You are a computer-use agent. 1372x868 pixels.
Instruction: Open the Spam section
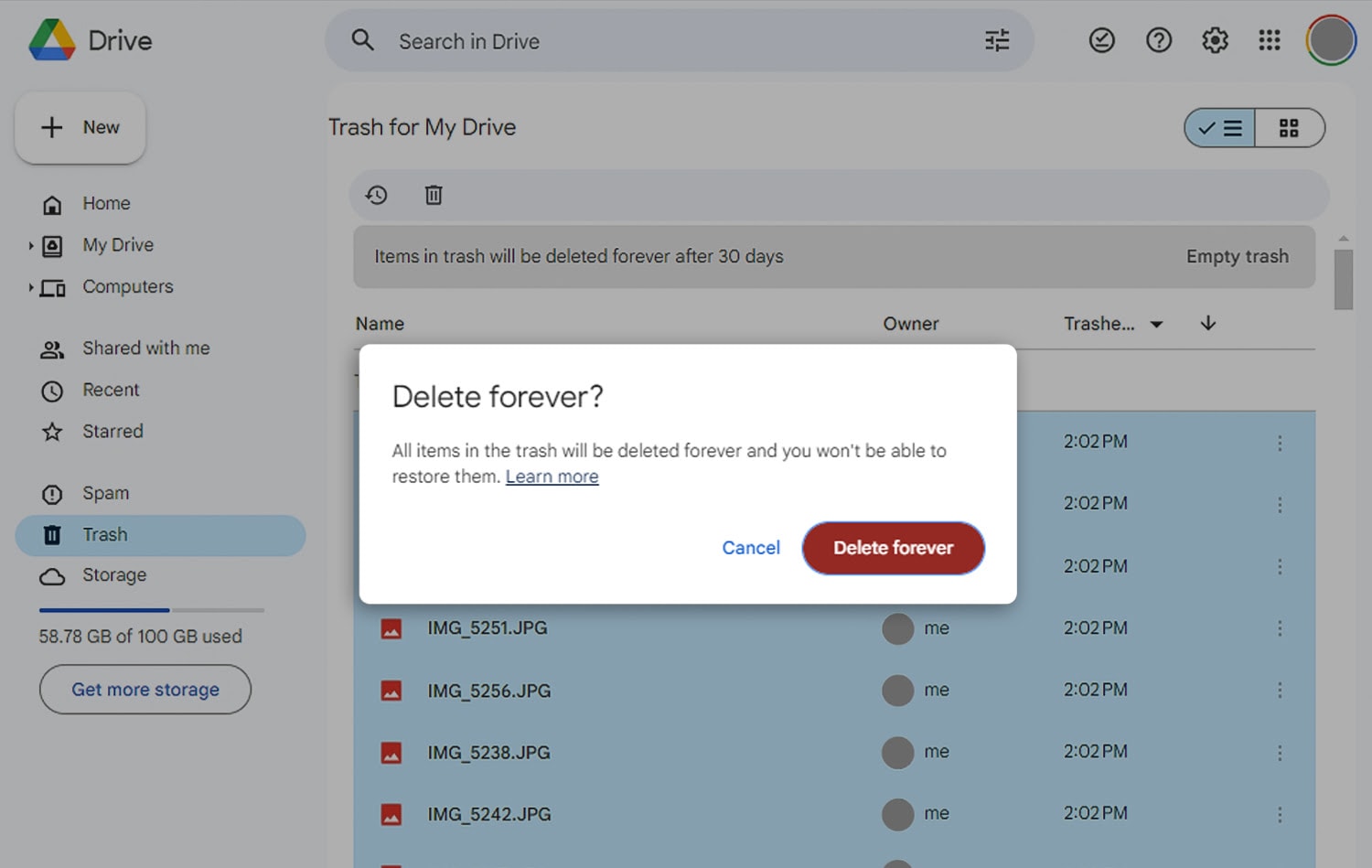point(106,493)
